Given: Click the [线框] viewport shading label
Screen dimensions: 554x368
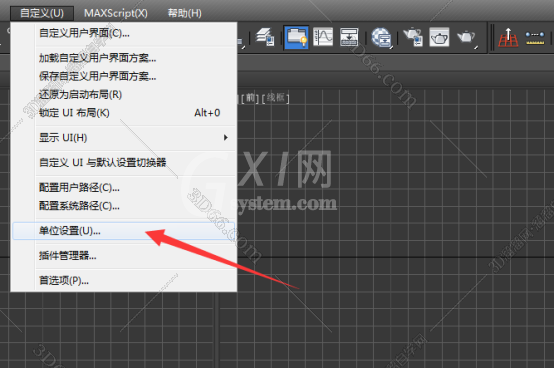Looking at the screenshot, I should click(x=276, y=98).
